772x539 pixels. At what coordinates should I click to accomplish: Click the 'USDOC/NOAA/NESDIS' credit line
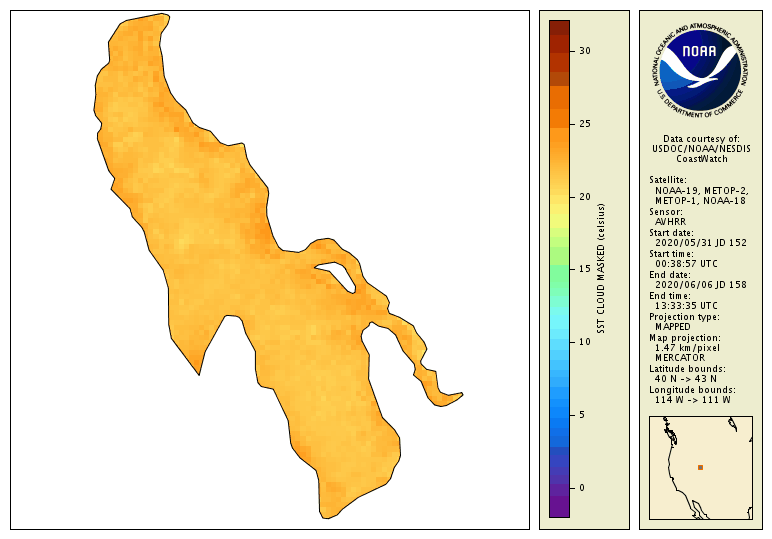tap(701, 149)
